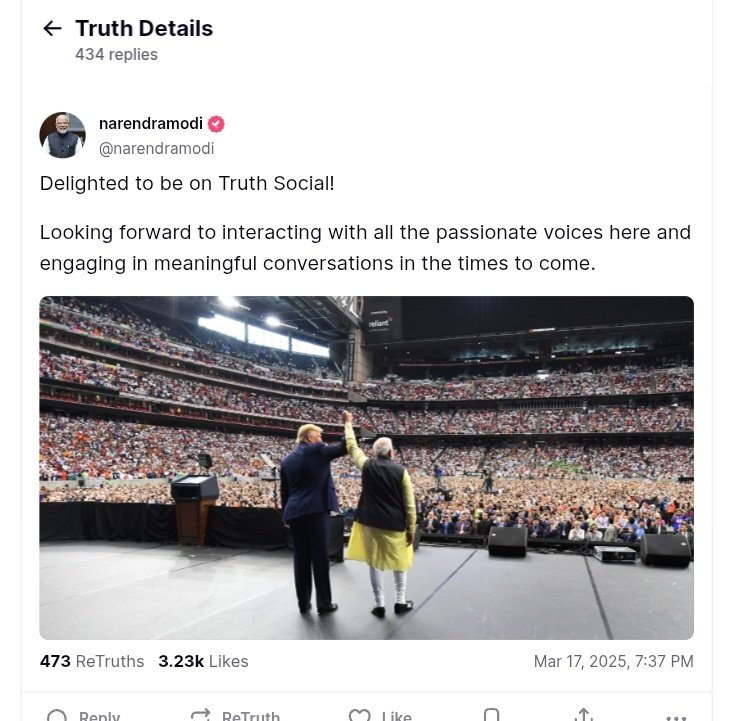Screen dimensions: 748x721
Task: View the 3.23k Likes list
Action: click(203, 661)
